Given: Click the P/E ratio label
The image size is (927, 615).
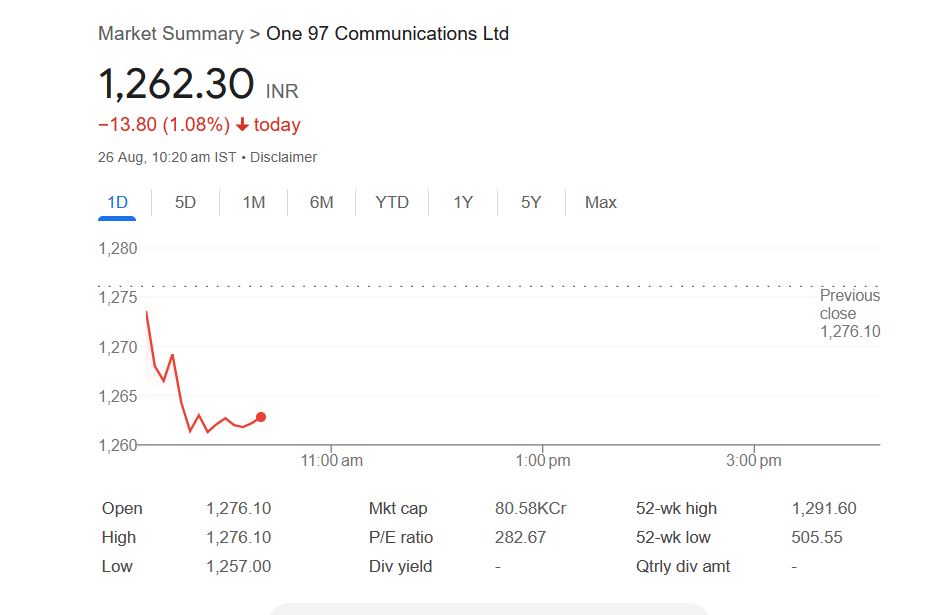Looking at the screenshot, I should click(401, 537).
